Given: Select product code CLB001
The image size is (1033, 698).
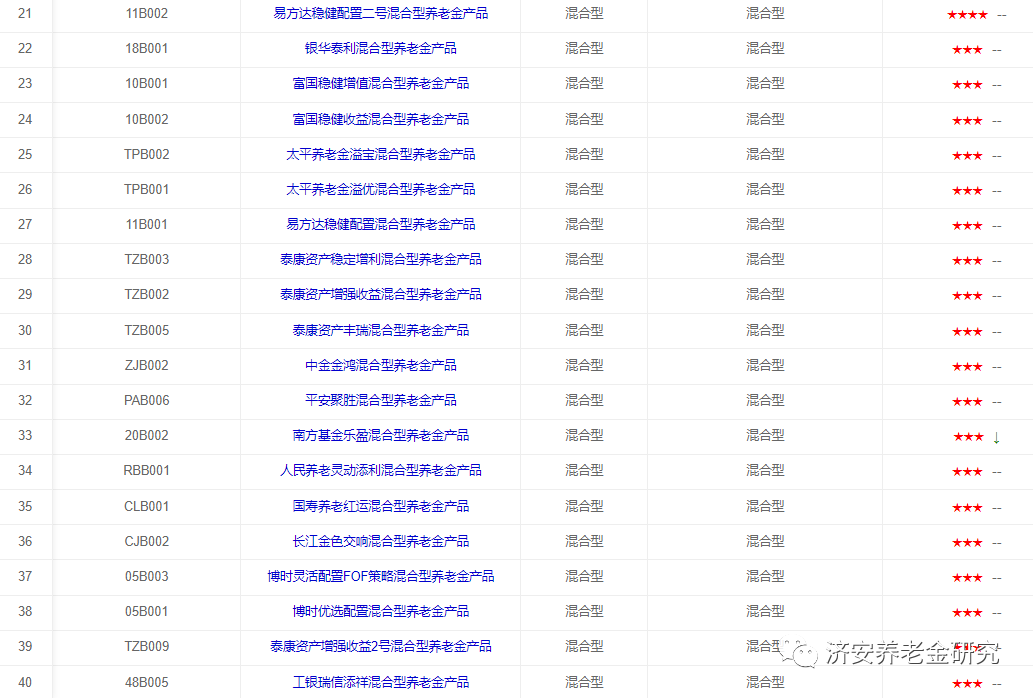Looking at the screenshot, I should click(x=146, y=506).
